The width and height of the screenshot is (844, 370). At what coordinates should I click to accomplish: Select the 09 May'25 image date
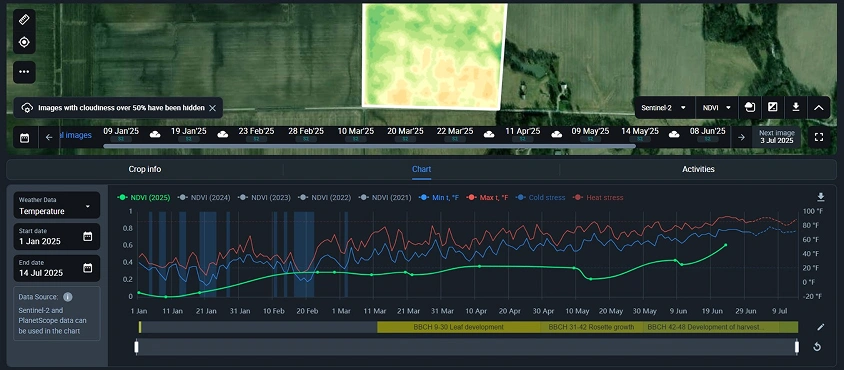[590, 134]
